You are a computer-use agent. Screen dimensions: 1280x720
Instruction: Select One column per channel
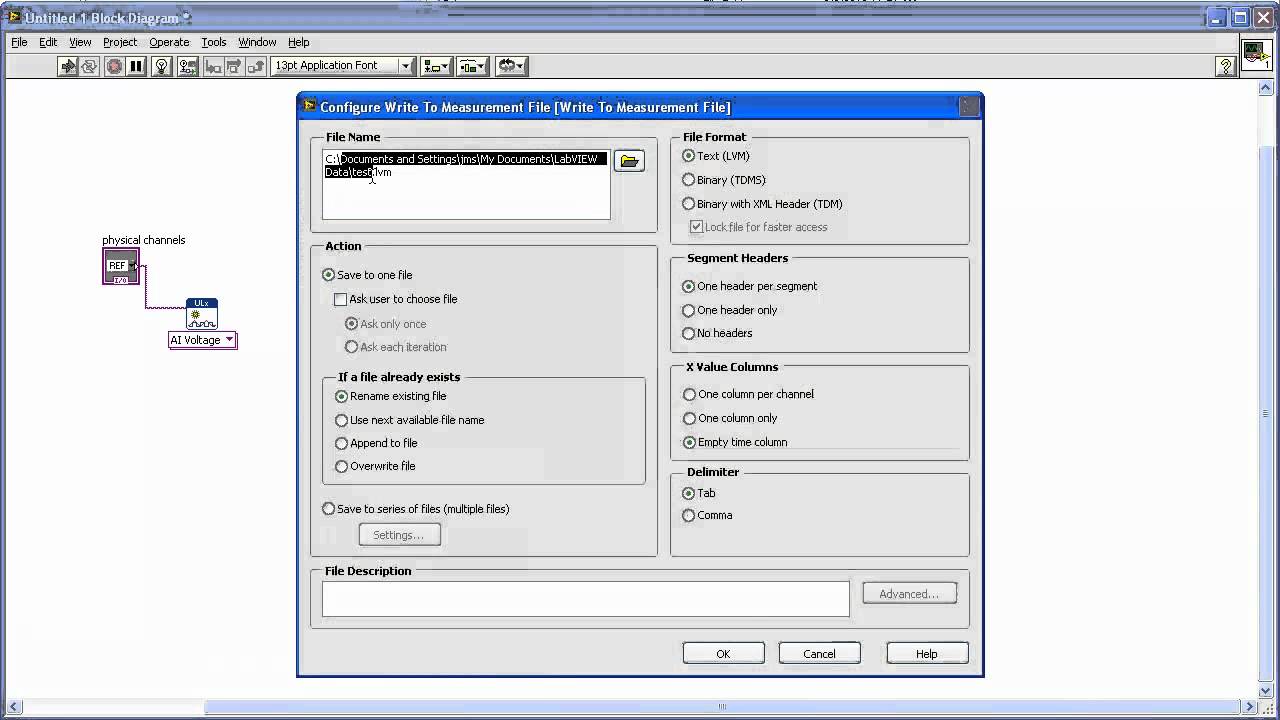748,394
